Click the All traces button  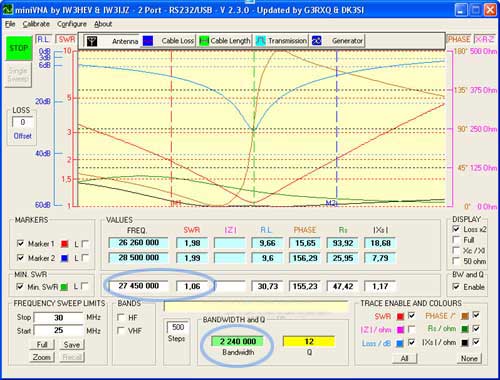tap(404, 358)
